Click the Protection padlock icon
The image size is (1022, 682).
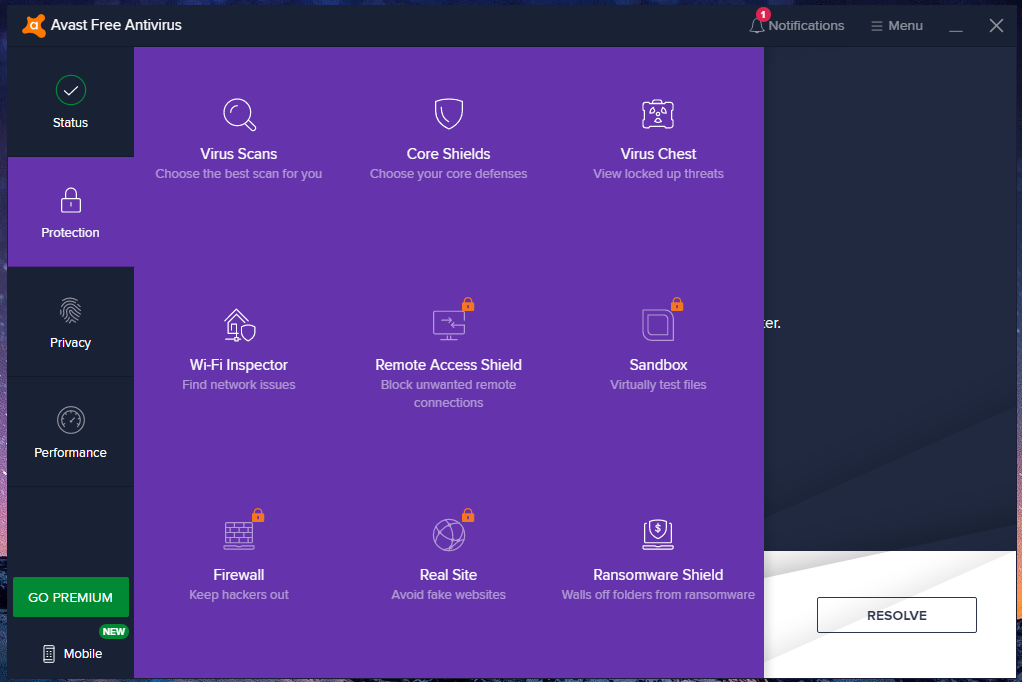(70, 200)
